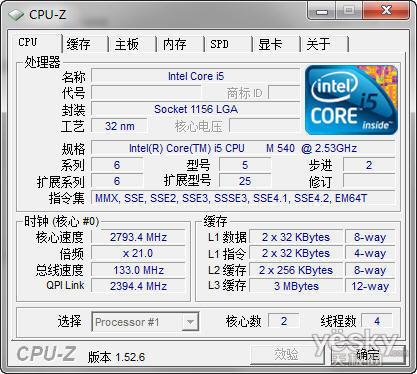Go to the SPD tab
417x374 pixels.
click(x=229, y=44)
